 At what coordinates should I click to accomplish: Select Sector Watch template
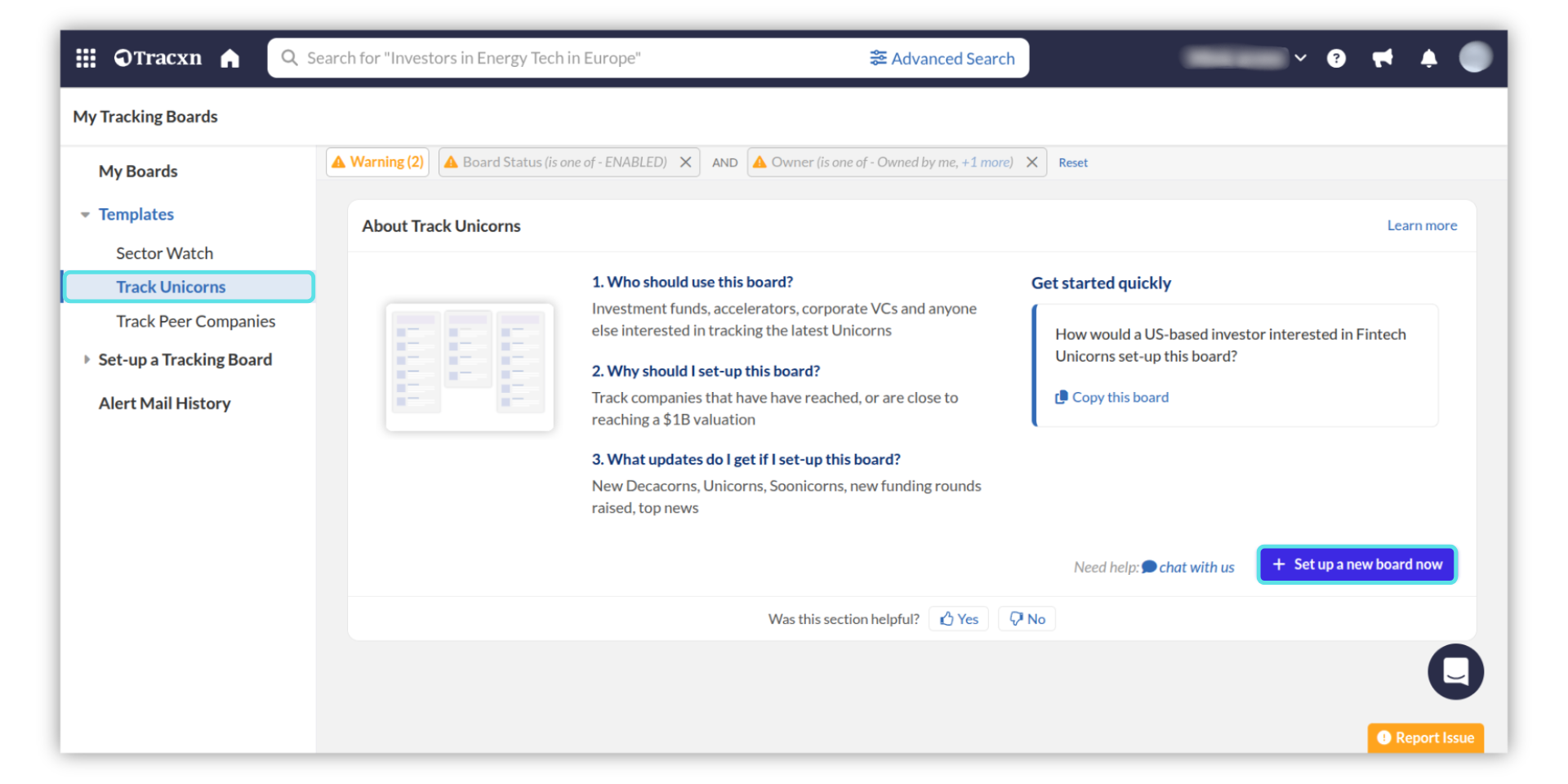coord(164,253)
